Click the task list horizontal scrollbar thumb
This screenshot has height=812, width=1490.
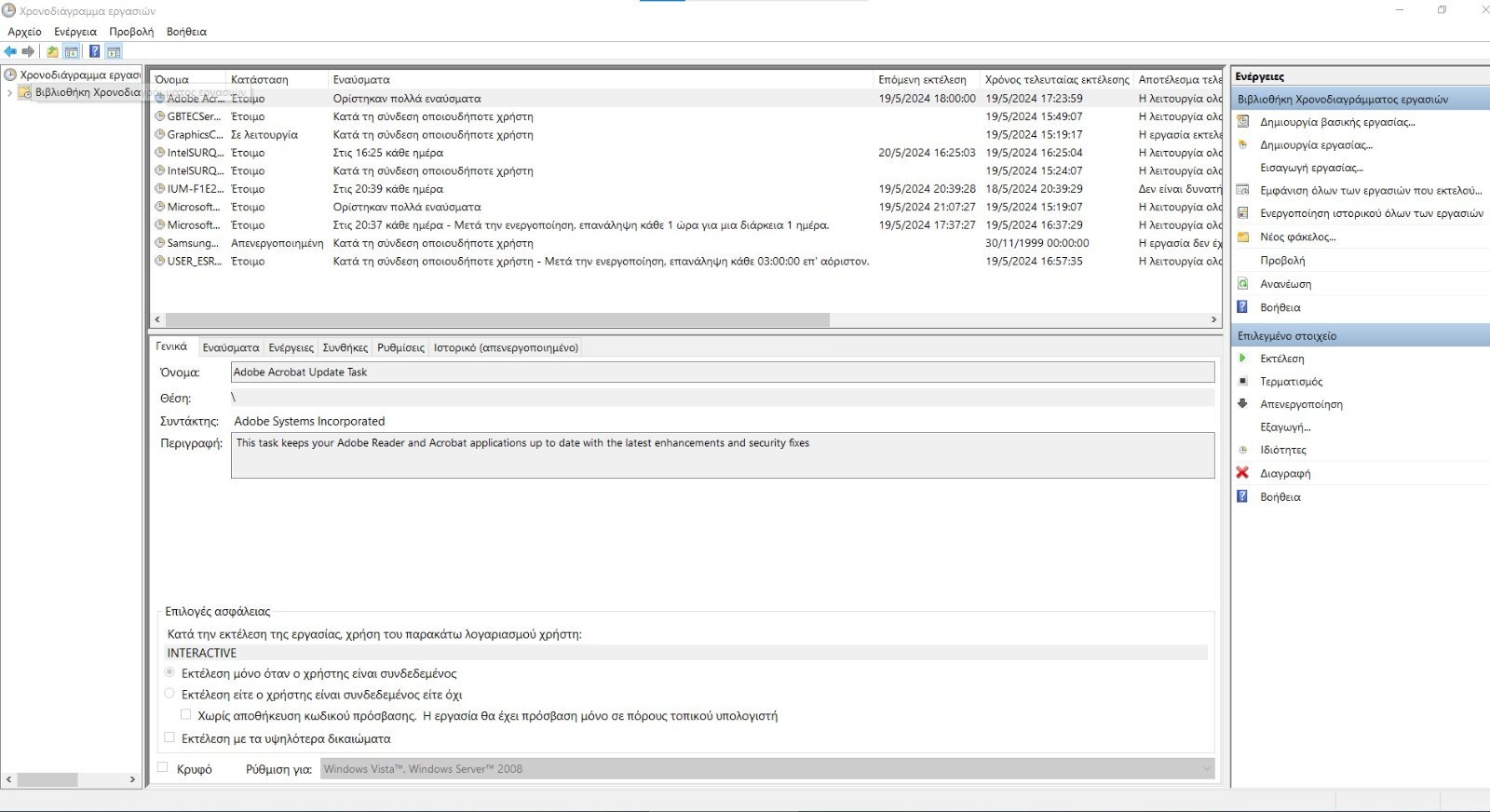click(x=497, y=319)
